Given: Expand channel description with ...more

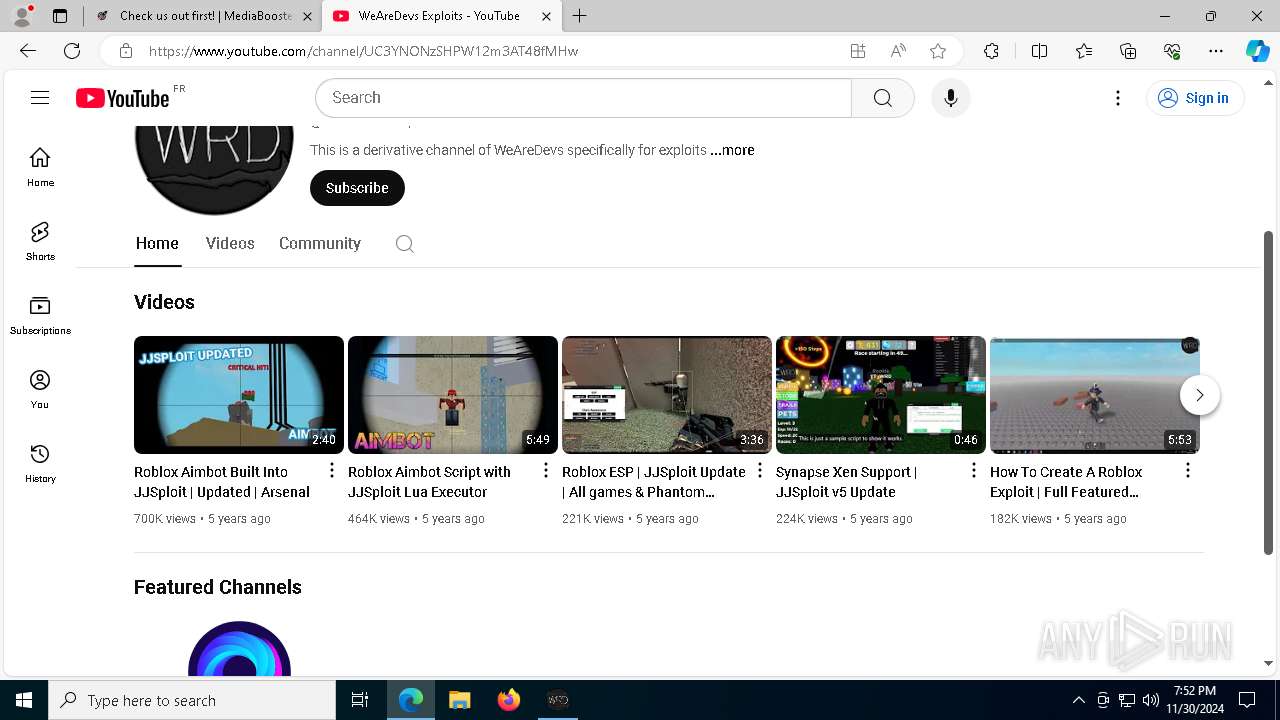Looking at the screenshot, I should (732, 150).
